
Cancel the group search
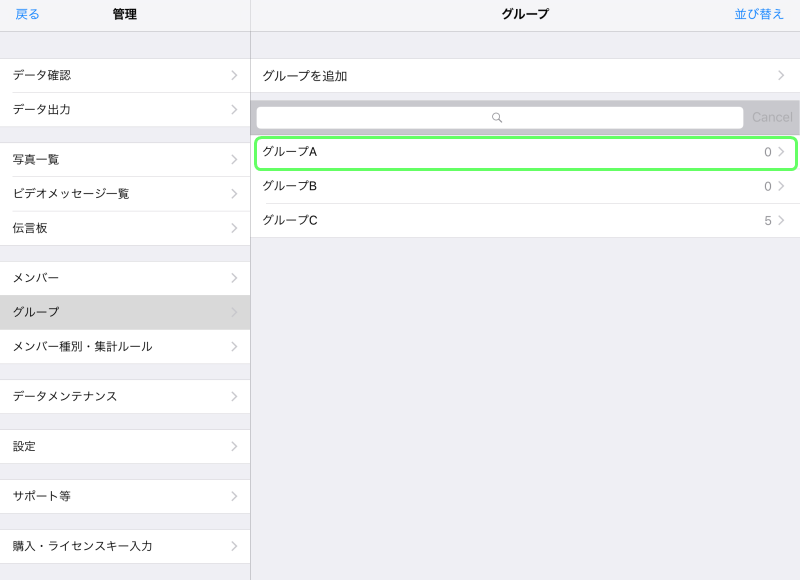click(x=772, y=117)
